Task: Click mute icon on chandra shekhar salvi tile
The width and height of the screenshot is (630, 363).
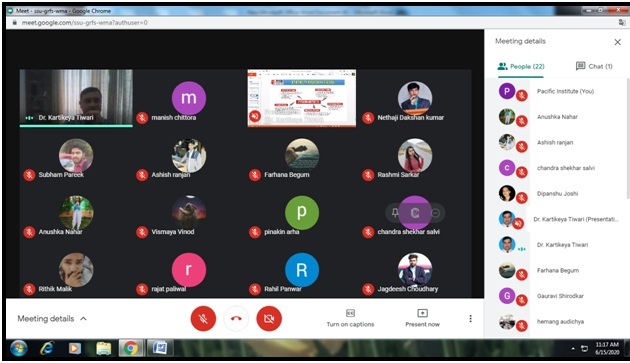Action: tap(415, 213)
